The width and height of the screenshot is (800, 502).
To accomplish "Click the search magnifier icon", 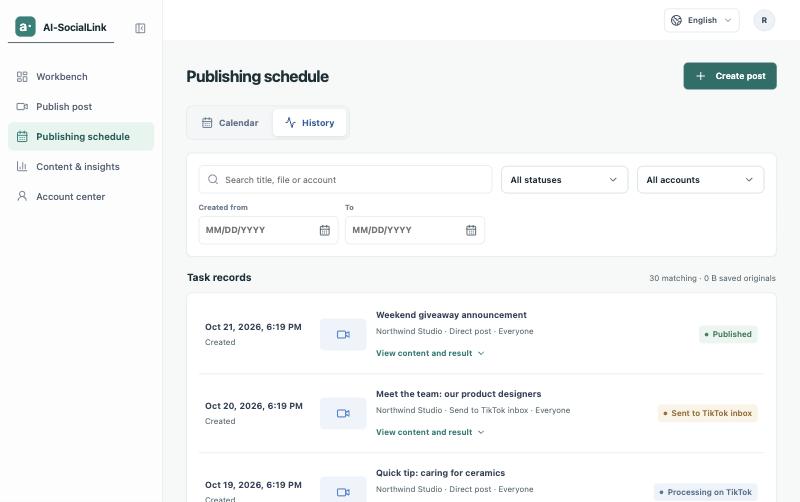I will point(213,180).
